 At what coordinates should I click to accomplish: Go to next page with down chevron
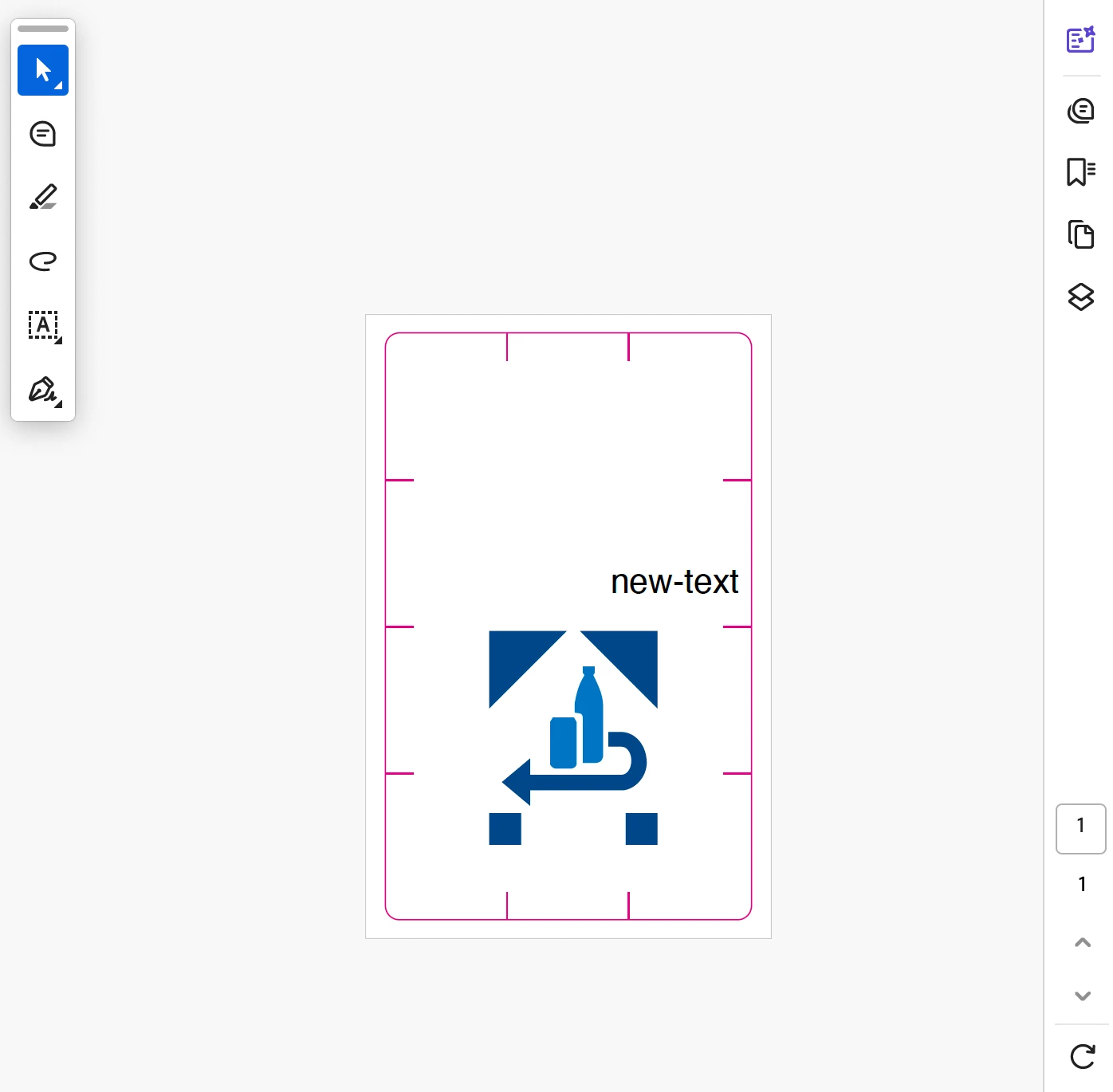click(1082, 996)
